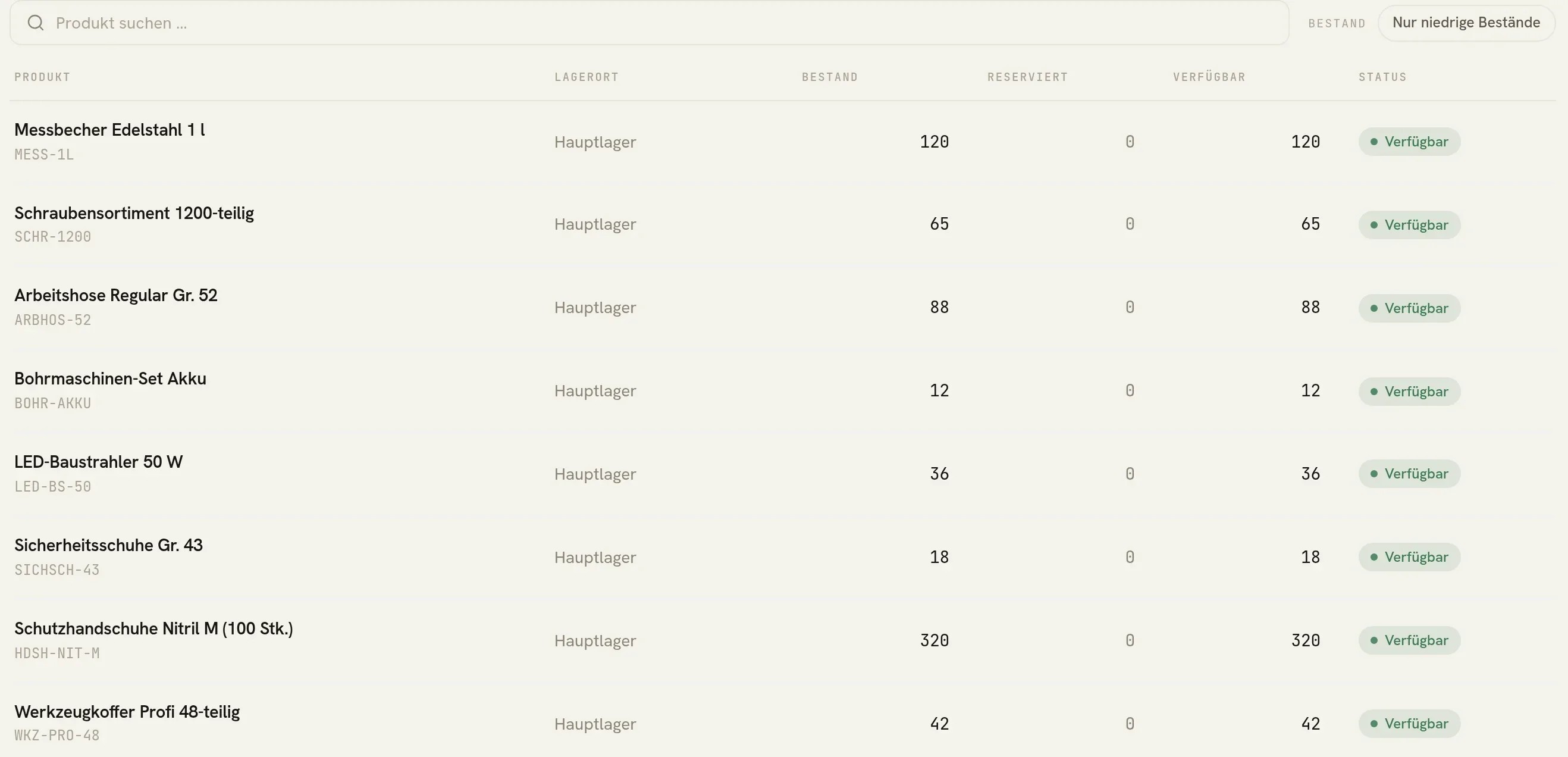Click BESTAND filter label near toggle

(1337, 23)
